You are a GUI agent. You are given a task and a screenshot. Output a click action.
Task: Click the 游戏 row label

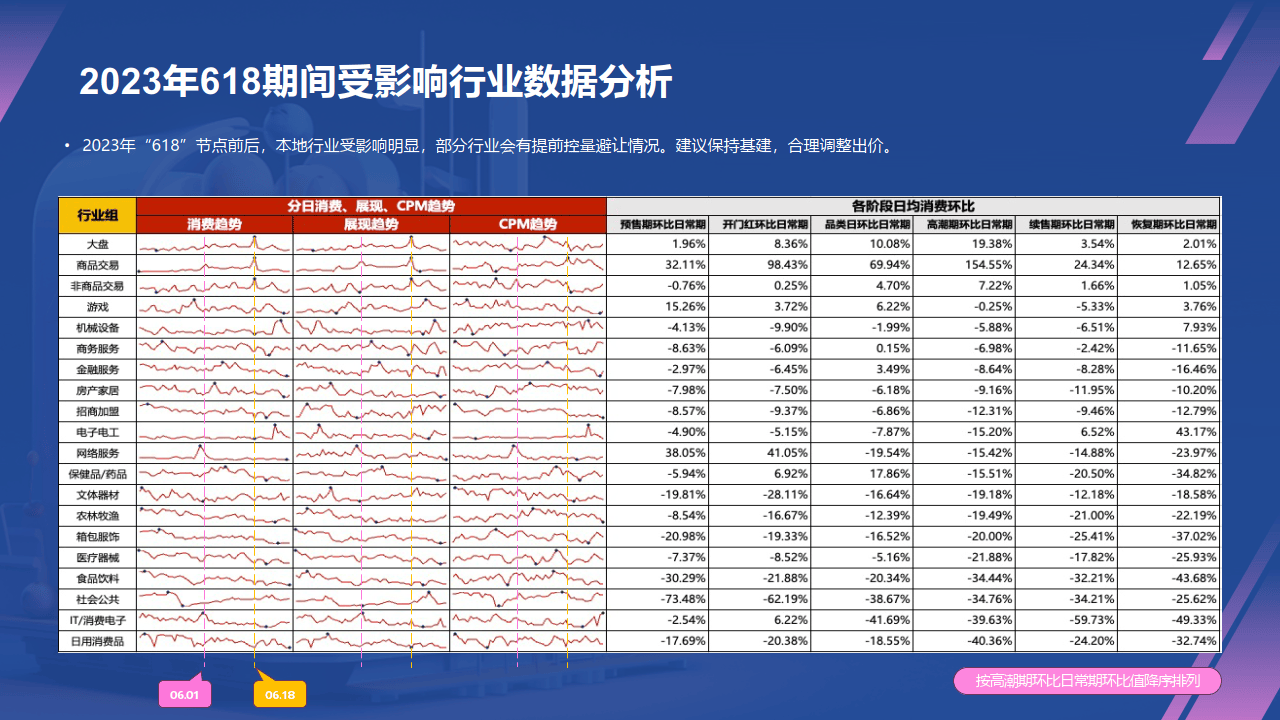[x=98, y=307]
